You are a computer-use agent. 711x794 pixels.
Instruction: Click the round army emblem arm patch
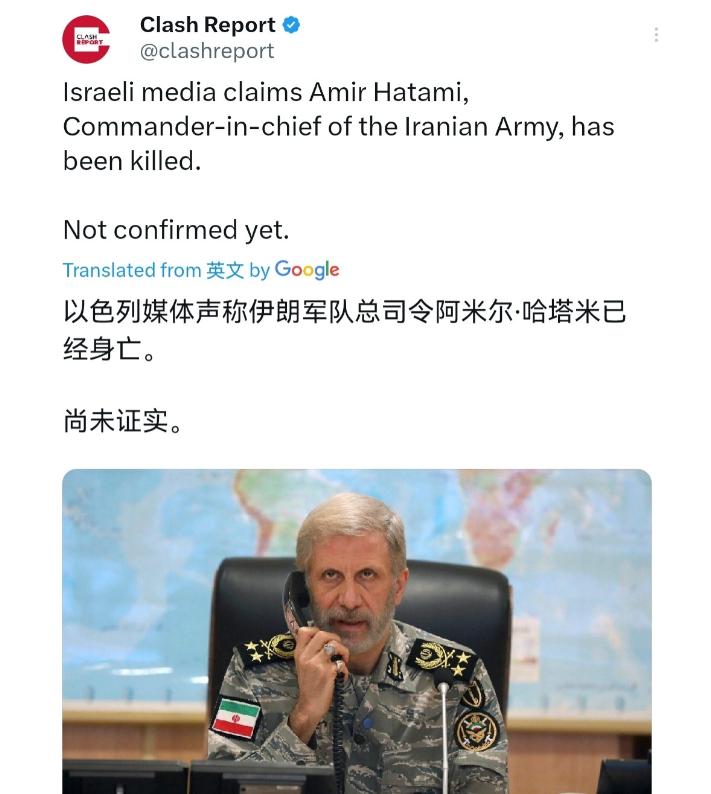[x=476, y=731]
